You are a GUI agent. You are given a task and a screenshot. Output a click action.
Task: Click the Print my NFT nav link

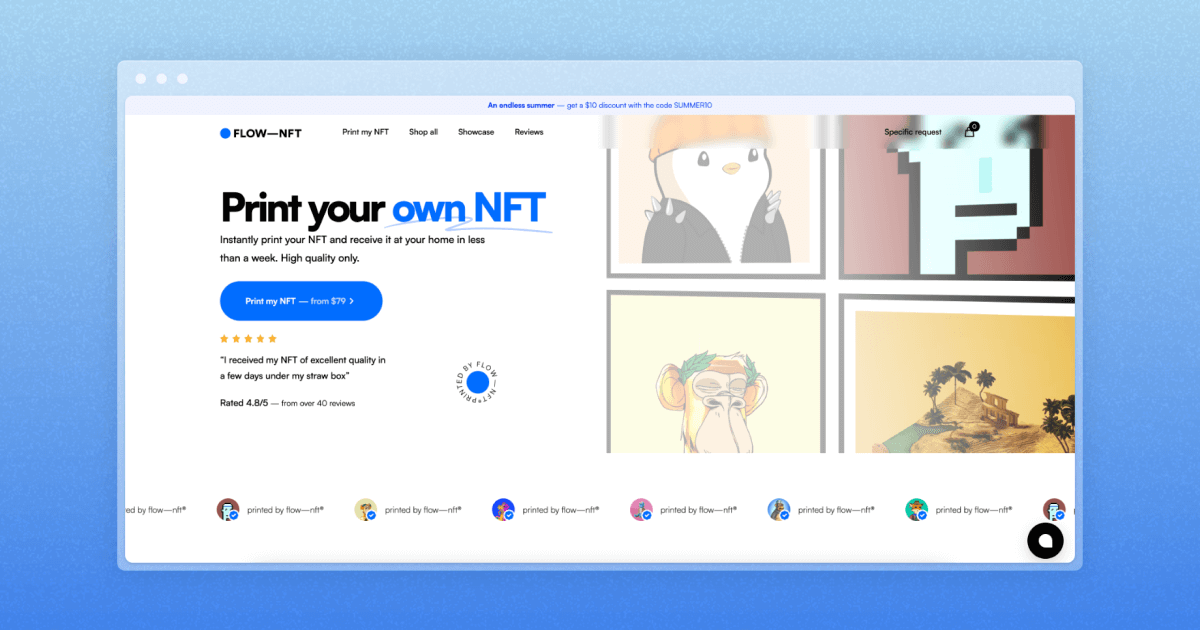point(365,132)
